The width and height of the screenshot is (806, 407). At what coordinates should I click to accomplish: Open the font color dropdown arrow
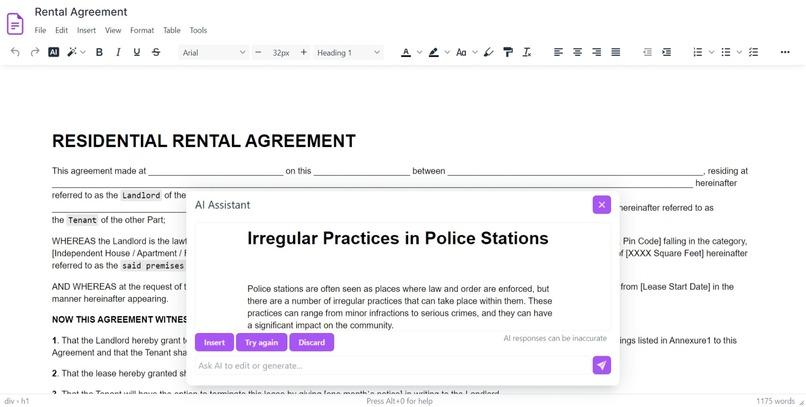pyautogui.click(x=419, y=52)
